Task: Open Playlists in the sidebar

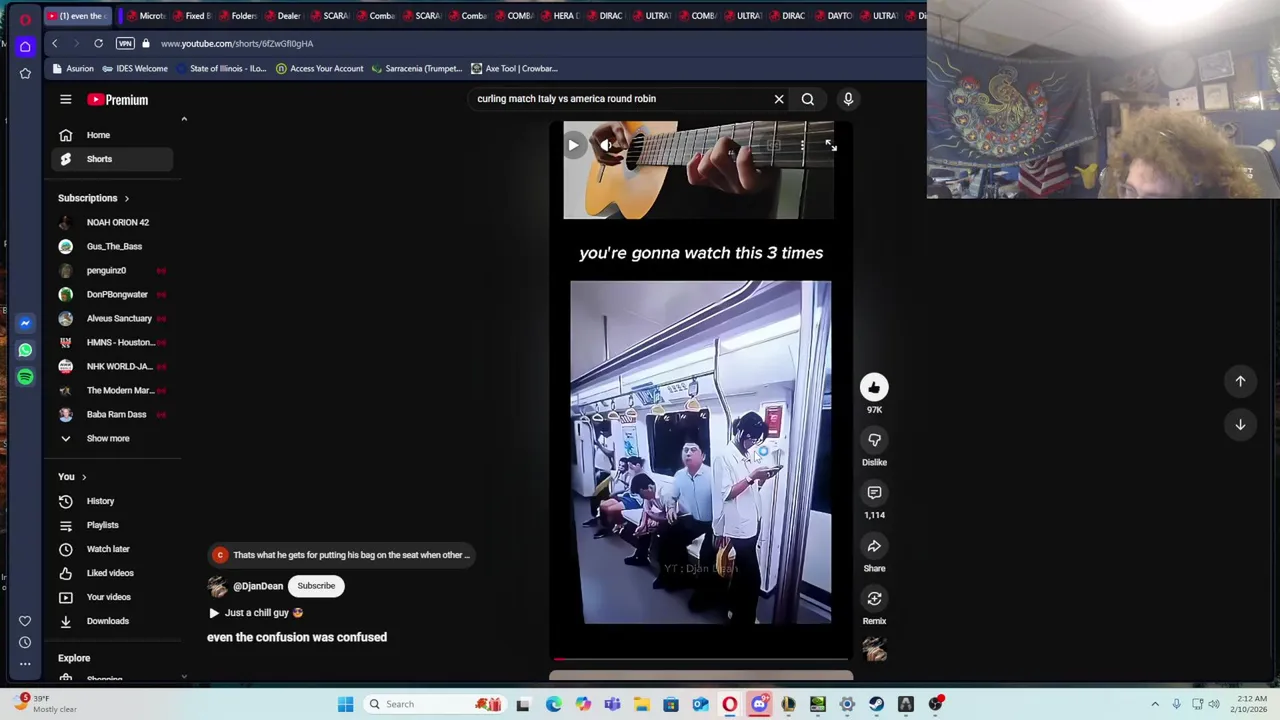Action: click(x=112, y=525)
